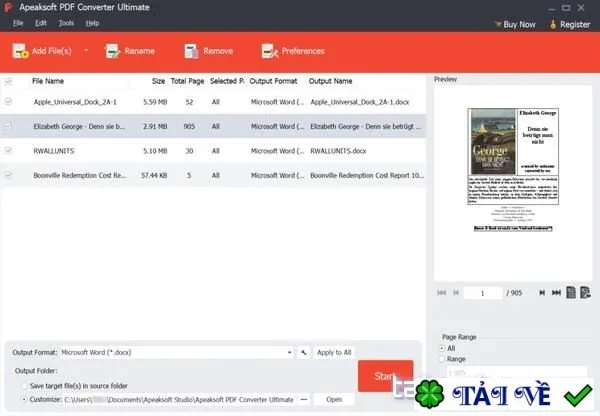Uncheck the Apple_Universal_Dock_2A-1 file checkbox
Viewport: 600px width, 416px height.
point(8,101)
